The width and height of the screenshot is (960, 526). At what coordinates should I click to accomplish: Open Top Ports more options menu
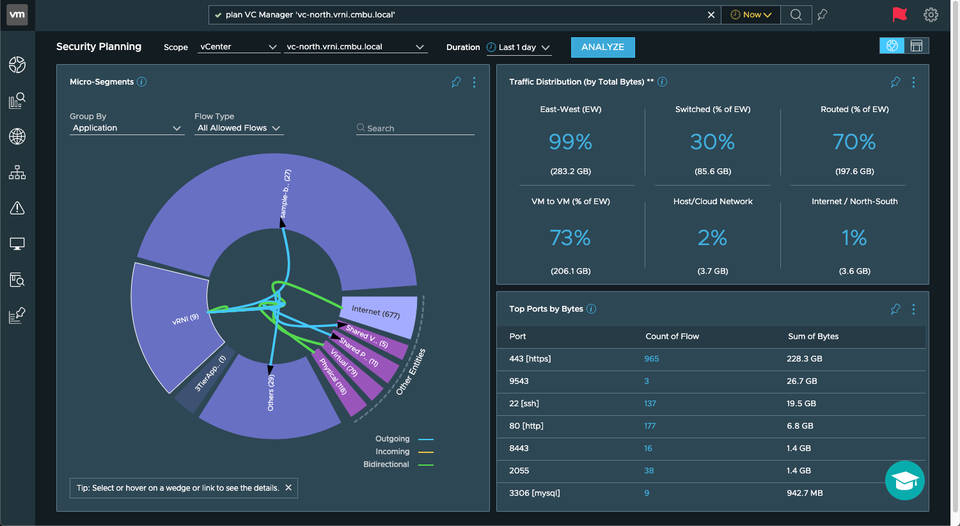coord(913,309)
